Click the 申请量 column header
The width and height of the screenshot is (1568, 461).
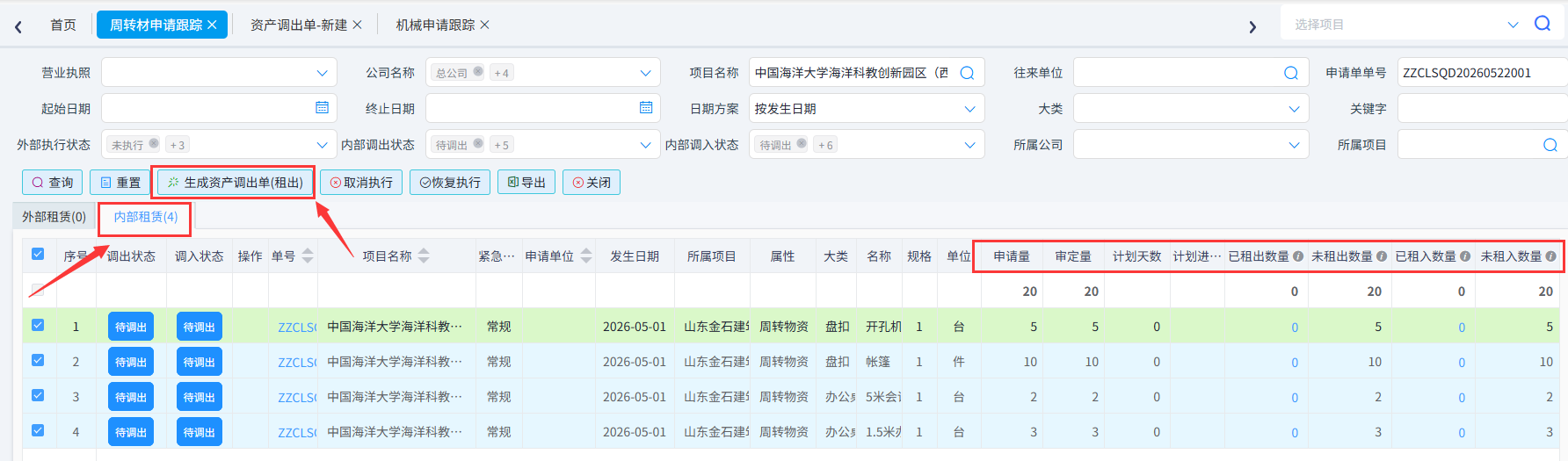click(x=1012, y=256)
